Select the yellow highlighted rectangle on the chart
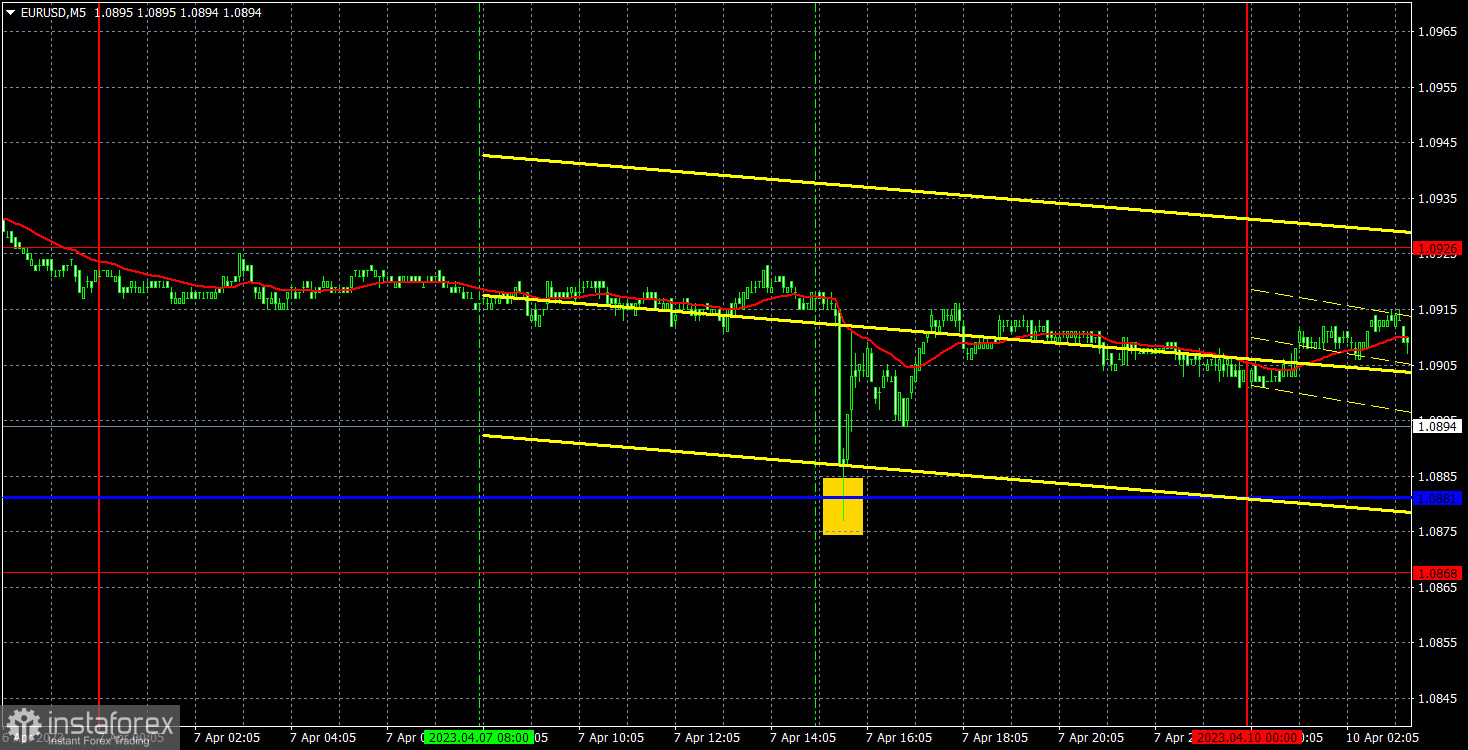Viewport: 1468px width, 750px height. (x=843, y=506)
